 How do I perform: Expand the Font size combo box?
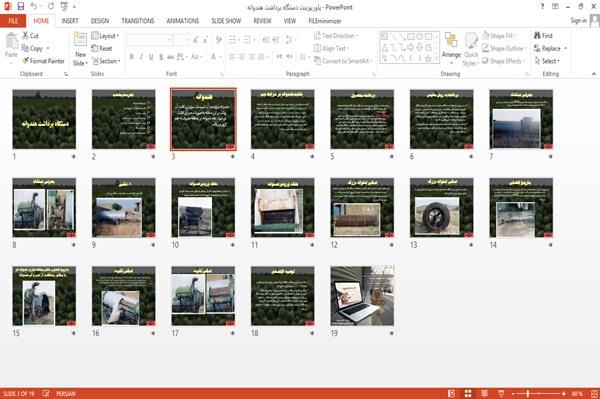click(x=186, y=40)
